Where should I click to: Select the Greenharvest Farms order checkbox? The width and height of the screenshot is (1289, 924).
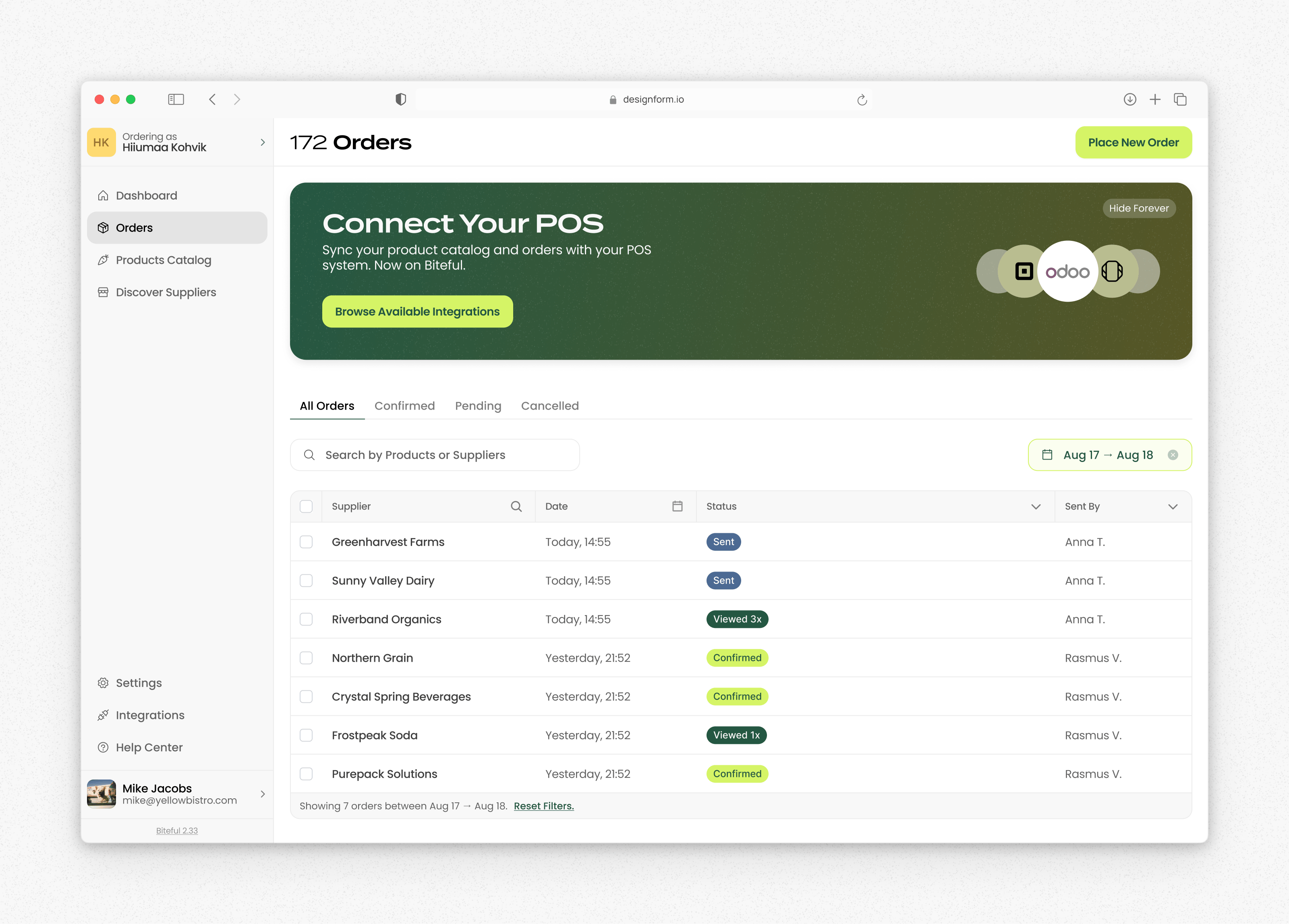(x=306, y=542)
